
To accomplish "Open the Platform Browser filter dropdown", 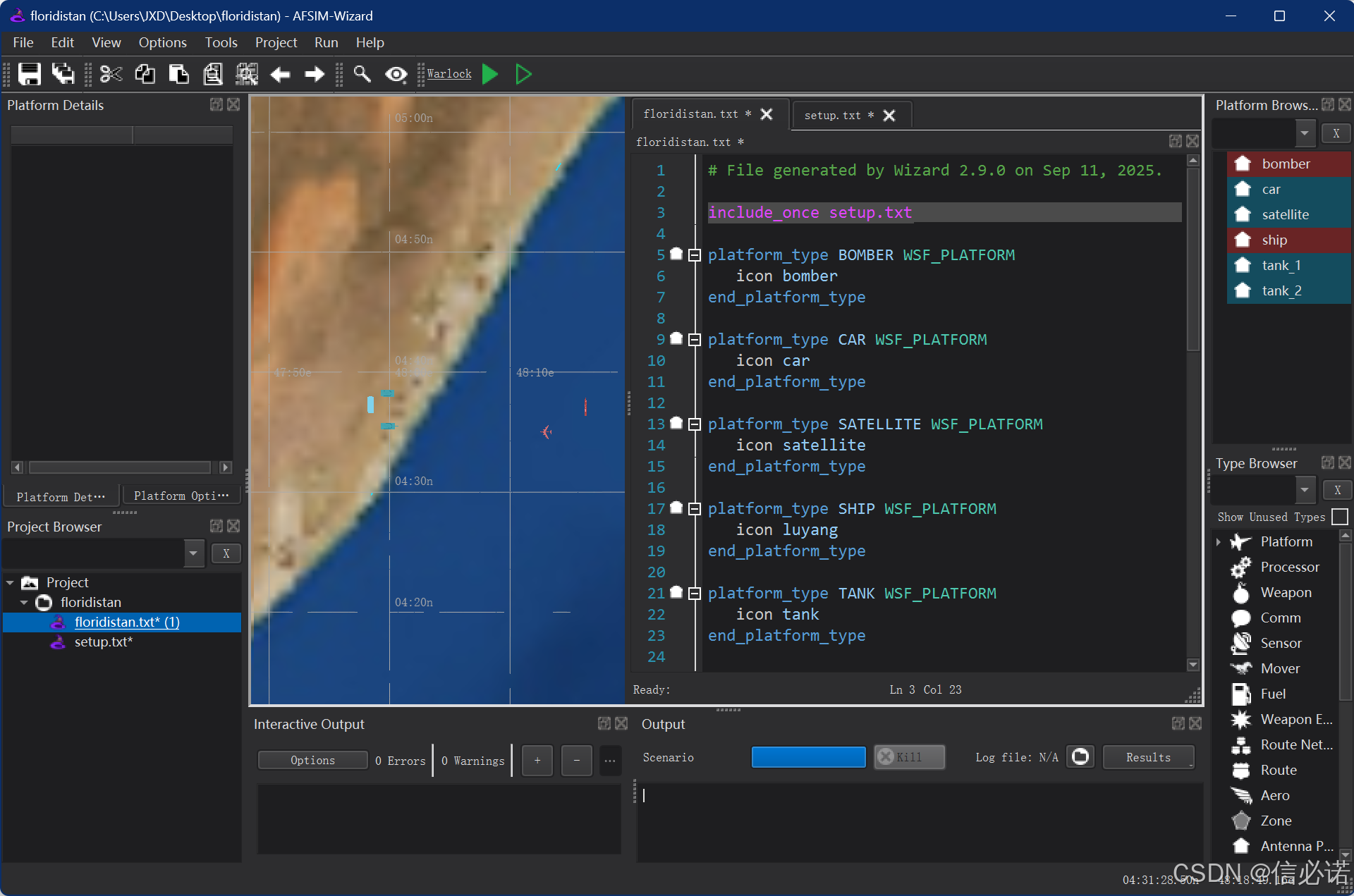I will [1305, 133].
